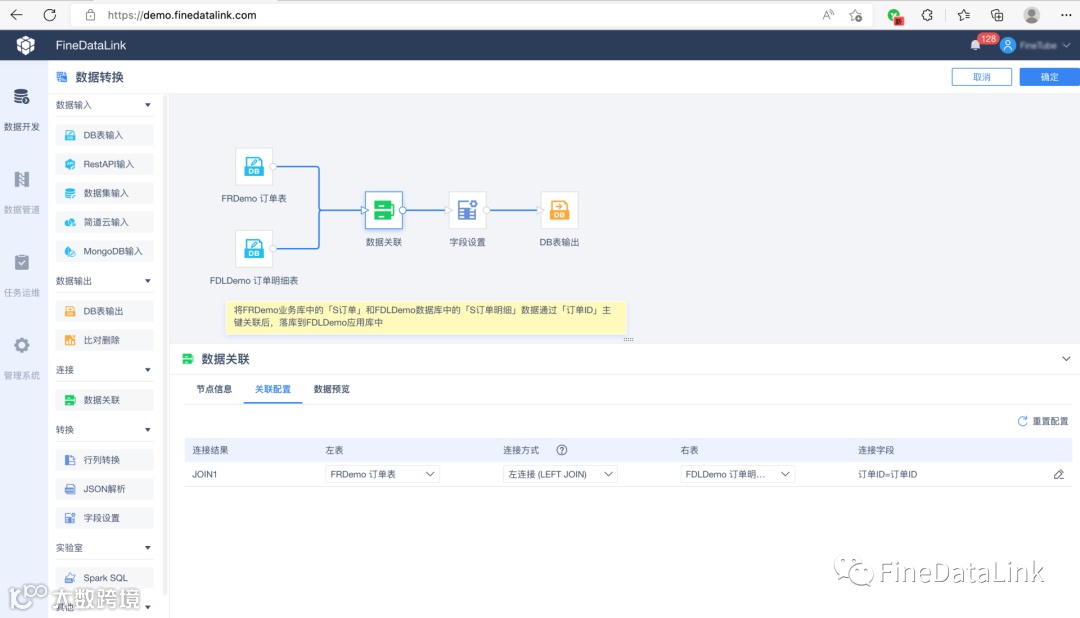Pick DB表输入 from the component list
Image resolution: width=1080 pixels, height=618 pixels.
click(105, 135)
